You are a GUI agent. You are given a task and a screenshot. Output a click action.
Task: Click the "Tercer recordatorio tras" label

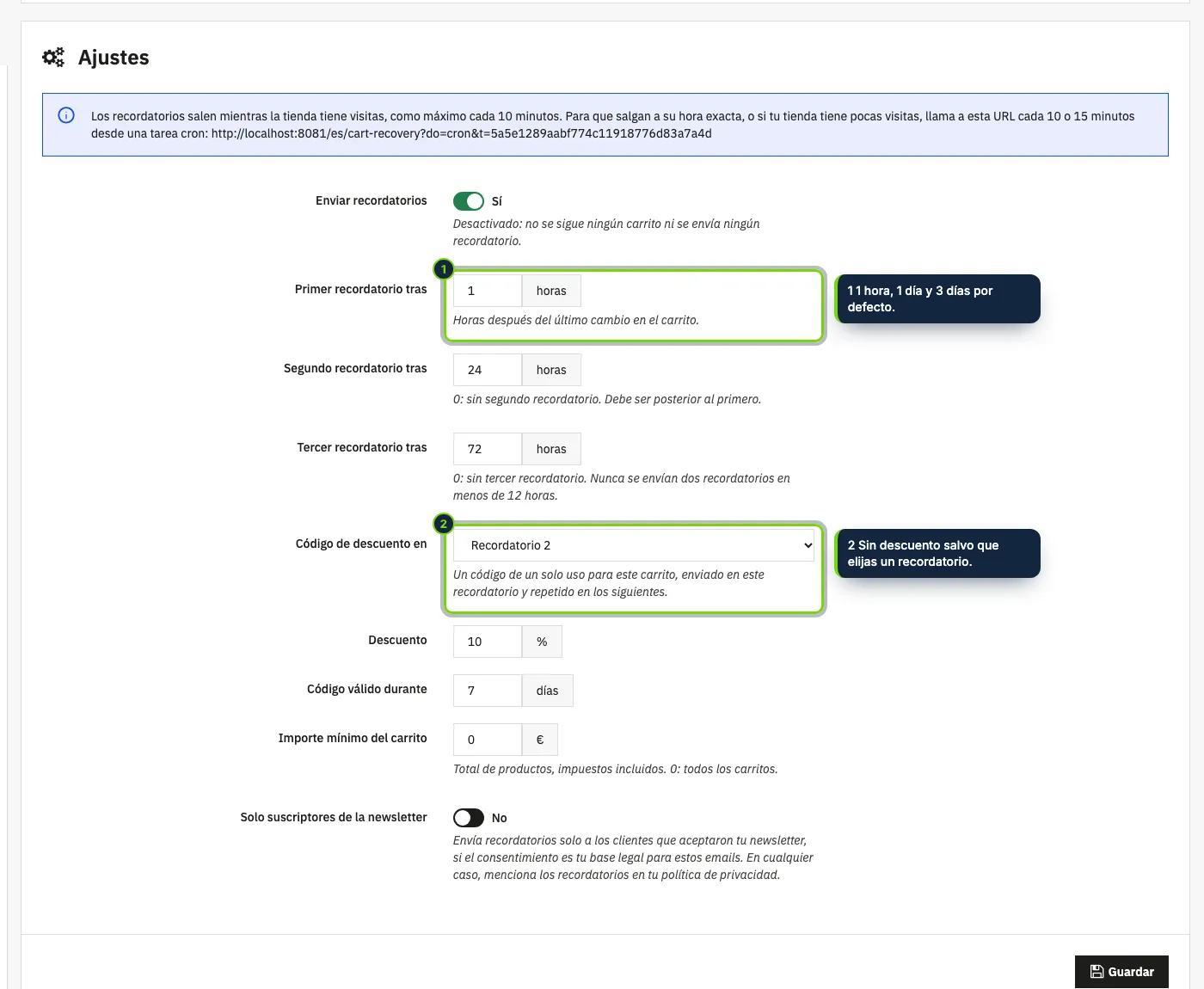click(362, 447)
